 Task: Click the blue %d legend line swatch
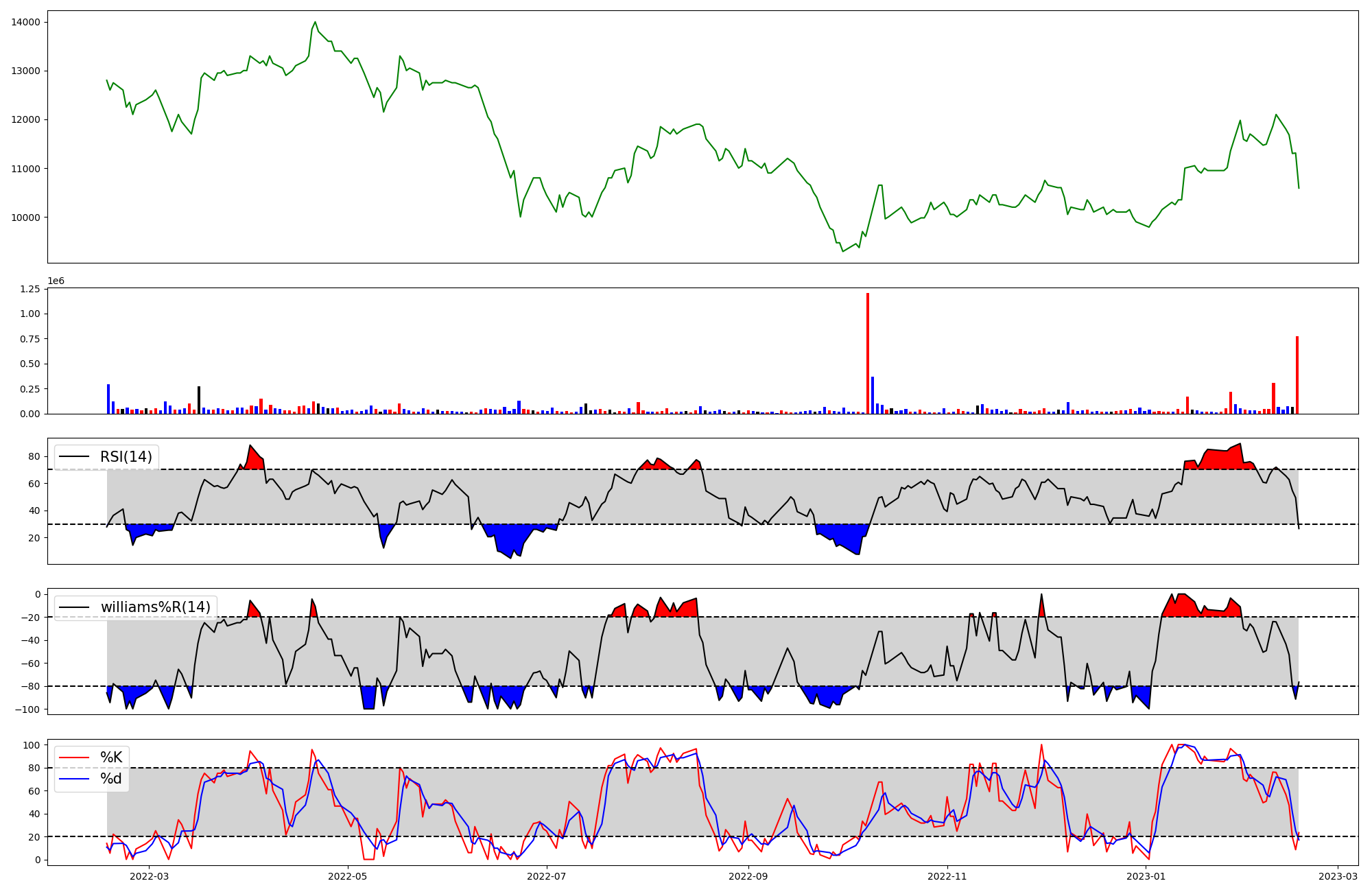pos(75,779)
